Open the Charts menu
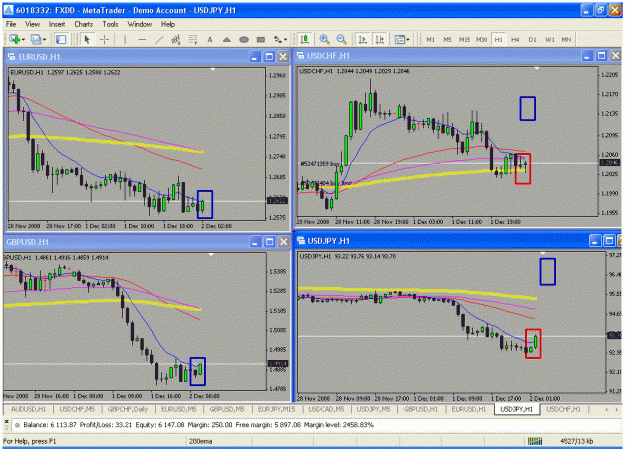Image resolution: width=625 pixels, height=449 pixels. pyautogui.click(x=84, y=24)
